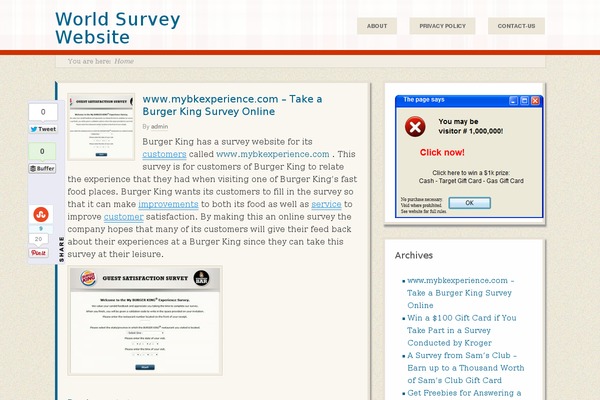The height and width of the screenshot is (400, 600).
Task: Click the ad window's maximize button
Action: tap(525, 100)
